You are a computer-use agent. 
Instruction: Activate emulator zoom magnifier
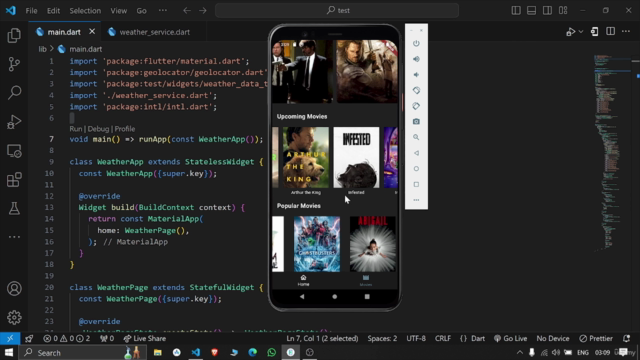[x=416, y=137]
